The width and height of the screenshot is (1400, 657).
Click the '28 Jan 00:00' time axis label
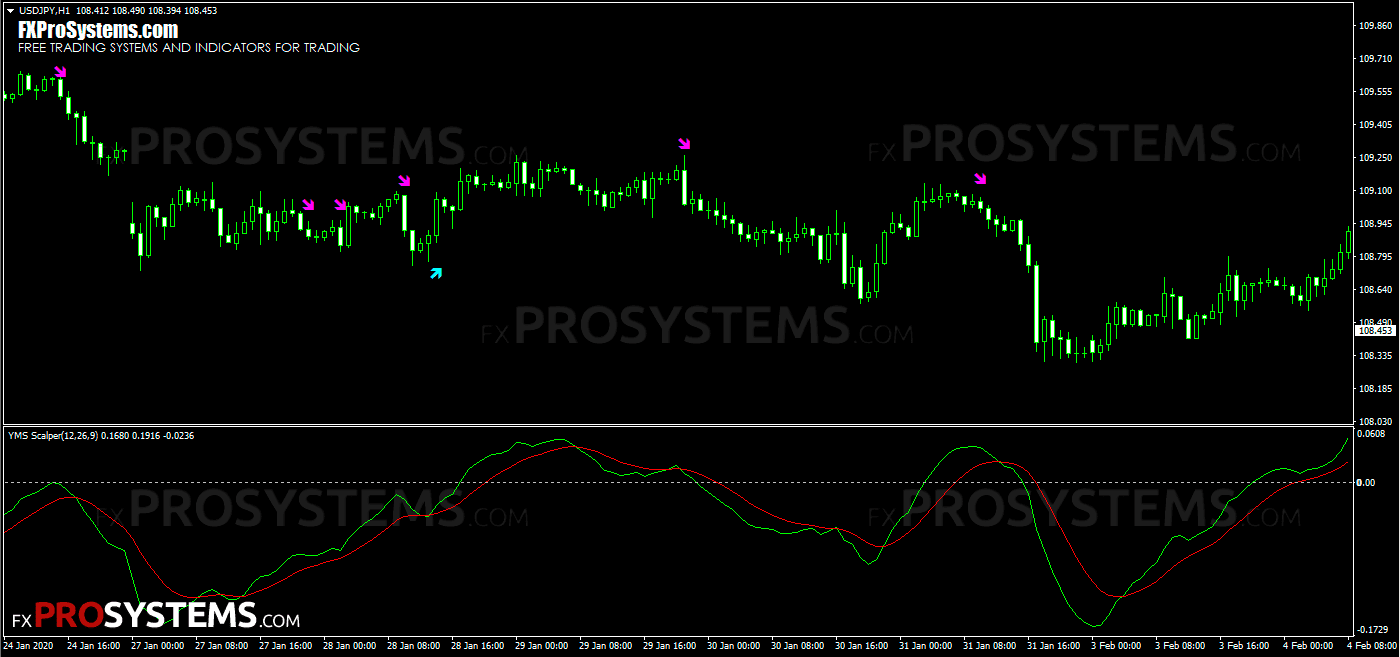pos(349,646)
